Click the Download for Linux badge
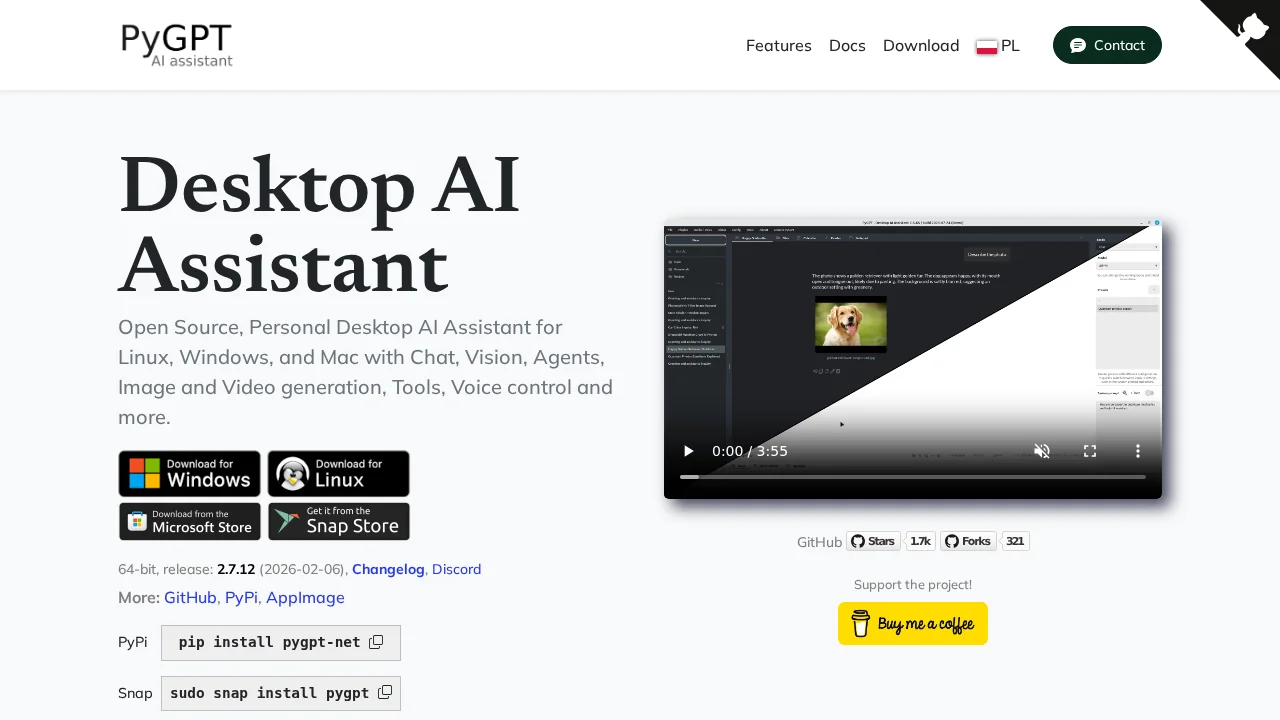This screenshot has height=720, width=1280. (338, 473)
